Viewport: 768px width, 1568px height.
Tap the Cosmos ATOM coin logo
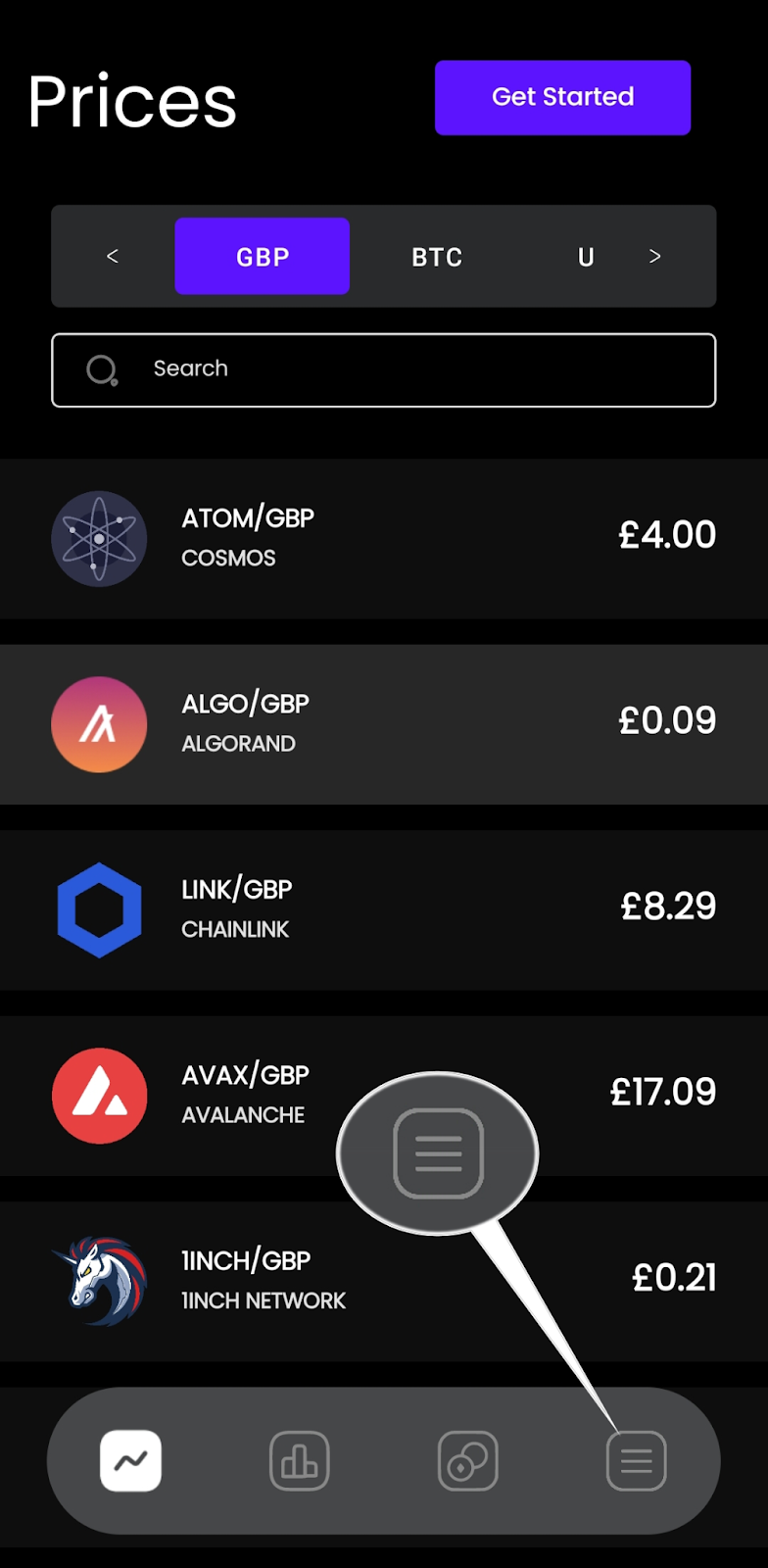(99, 539)
